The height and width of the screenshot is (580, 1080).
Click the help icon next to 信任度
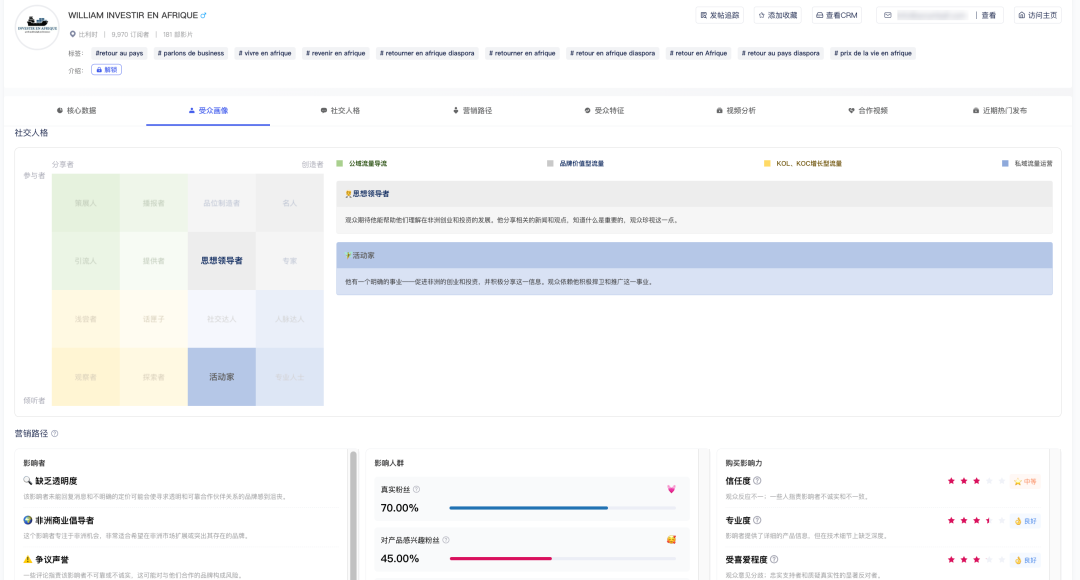pos(757,481)
